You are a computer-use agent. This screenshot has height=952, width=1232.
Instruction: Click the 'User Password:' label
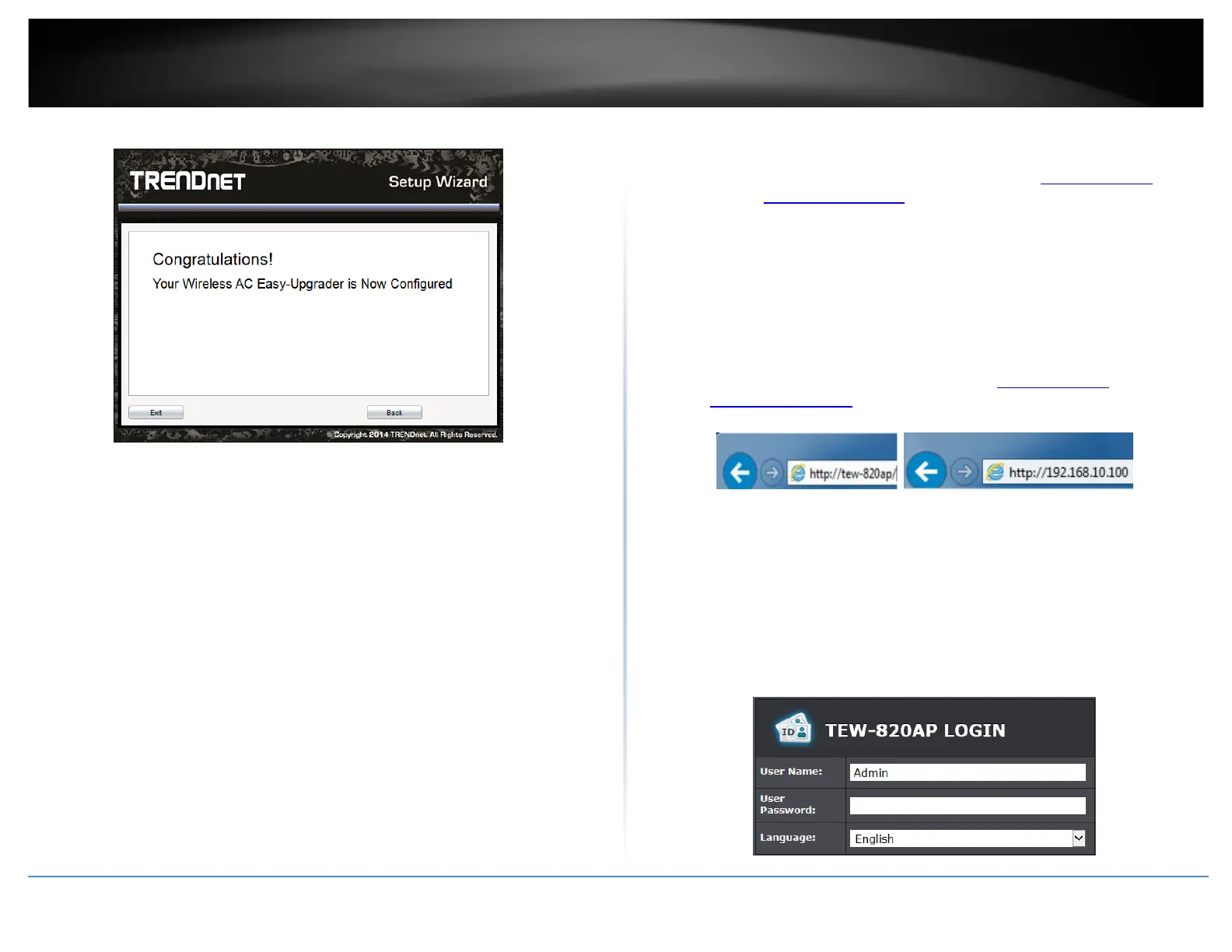(788, 804)
